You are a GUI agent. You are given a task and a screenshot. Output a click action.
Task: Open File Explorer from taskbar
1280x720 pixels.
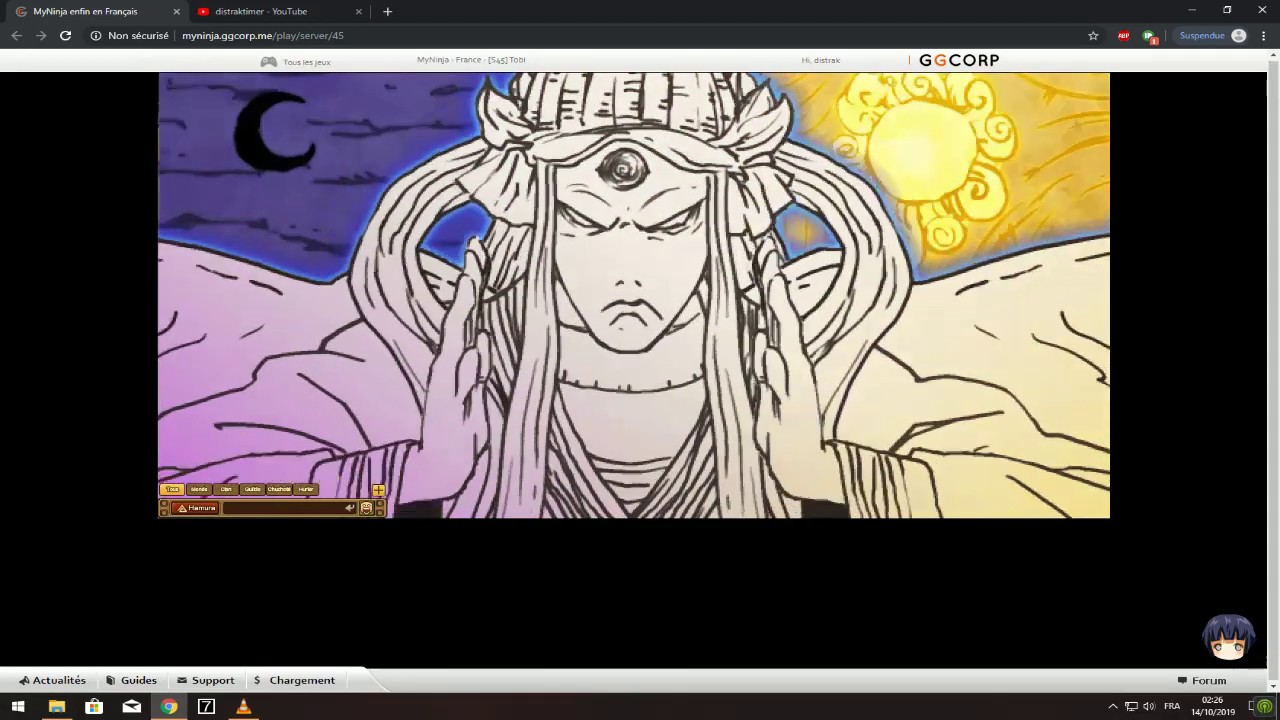(57, 706)
